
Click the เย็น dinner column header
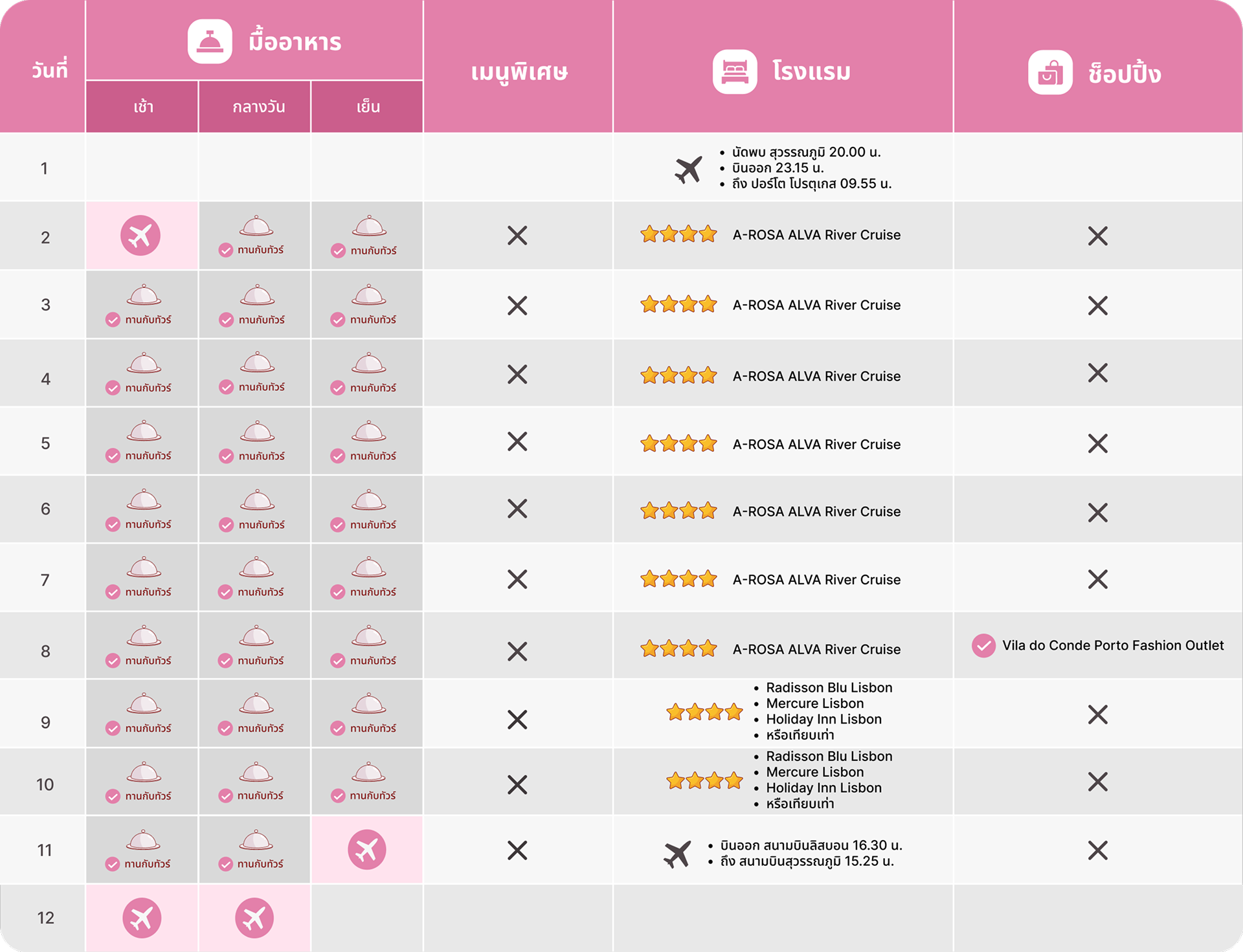pos(368,107)
